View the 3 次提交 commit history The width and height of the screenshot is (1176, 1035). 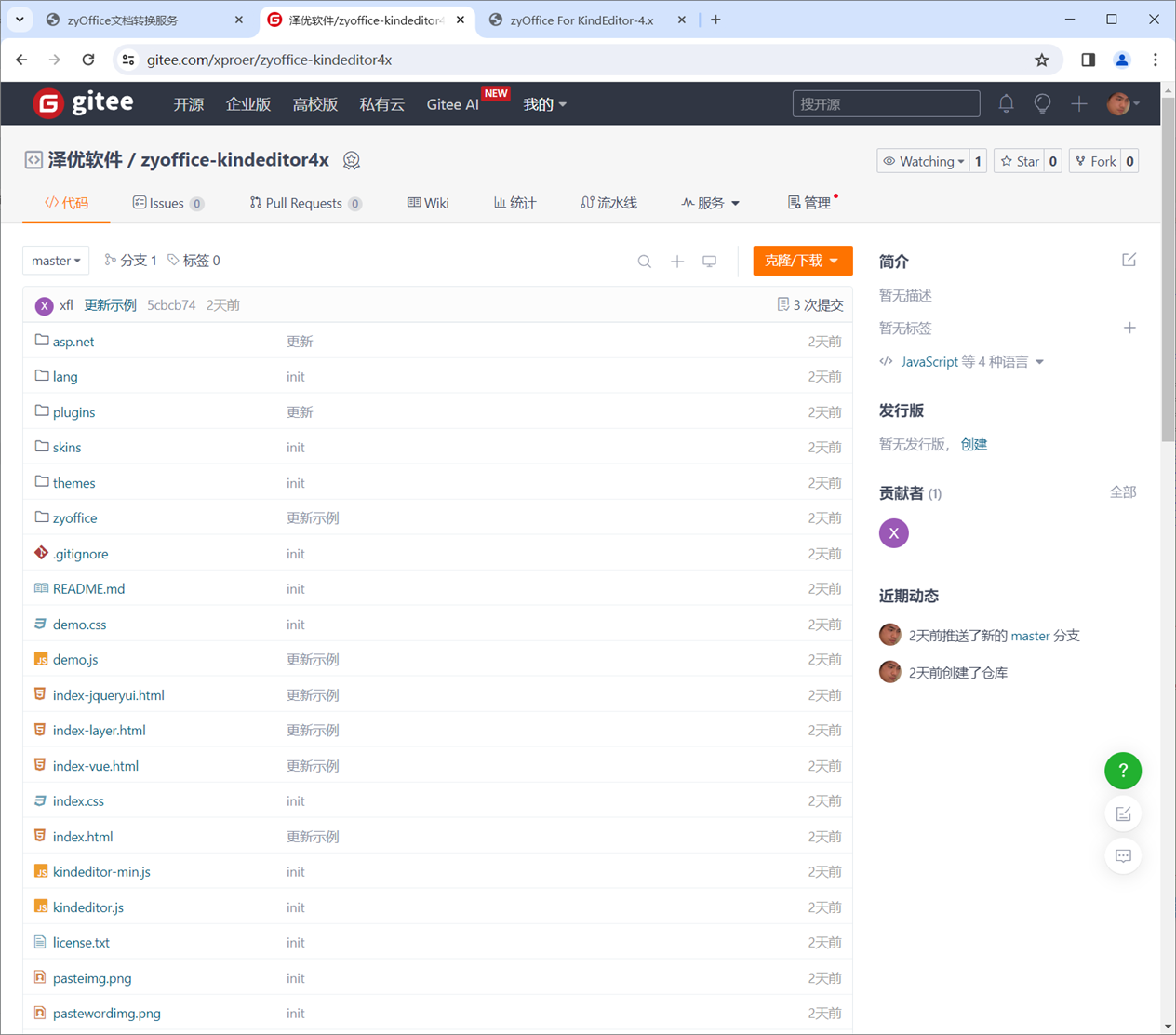(809, 304)
